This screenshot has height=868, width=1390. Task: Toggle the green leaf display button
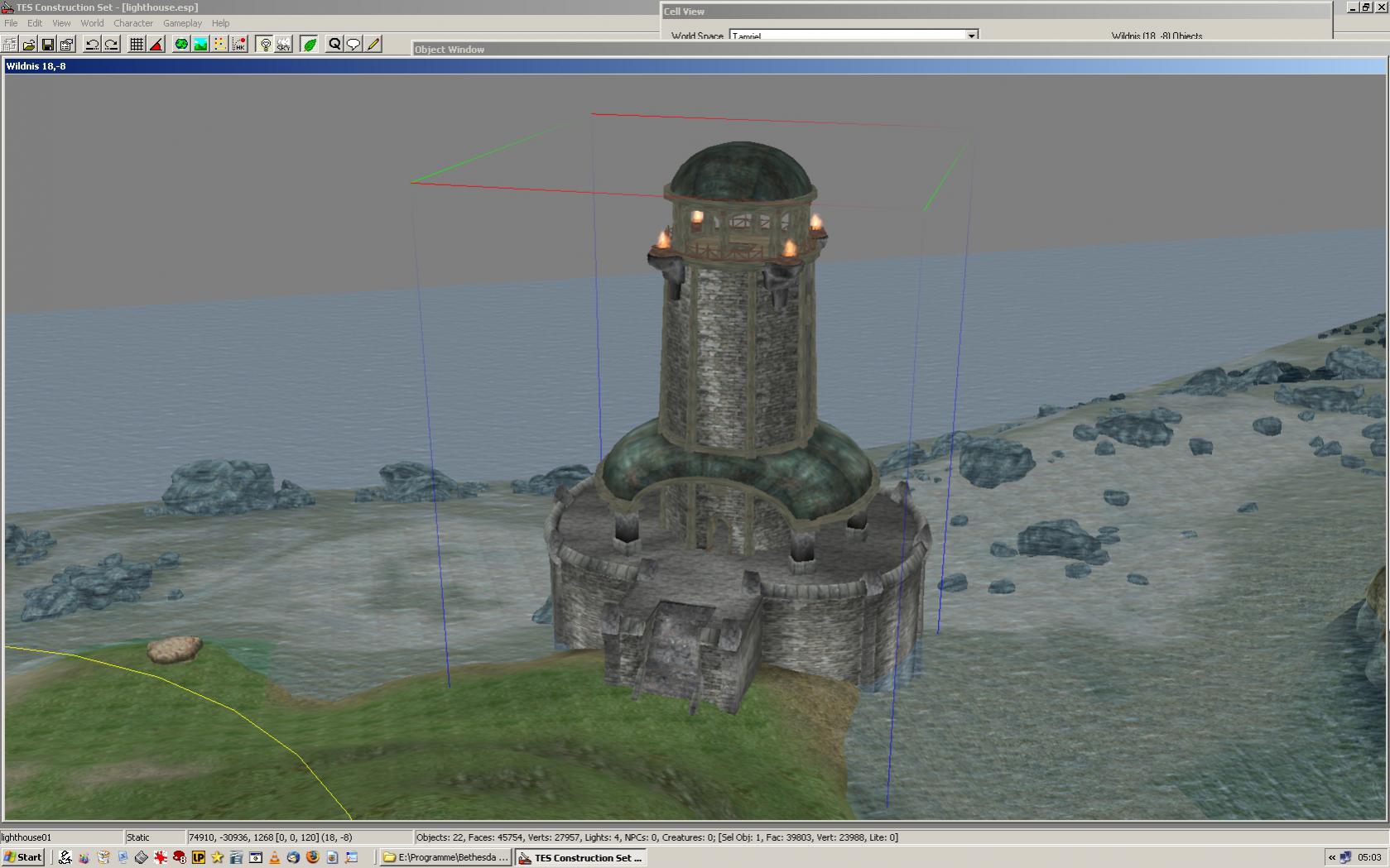[310, 45]
